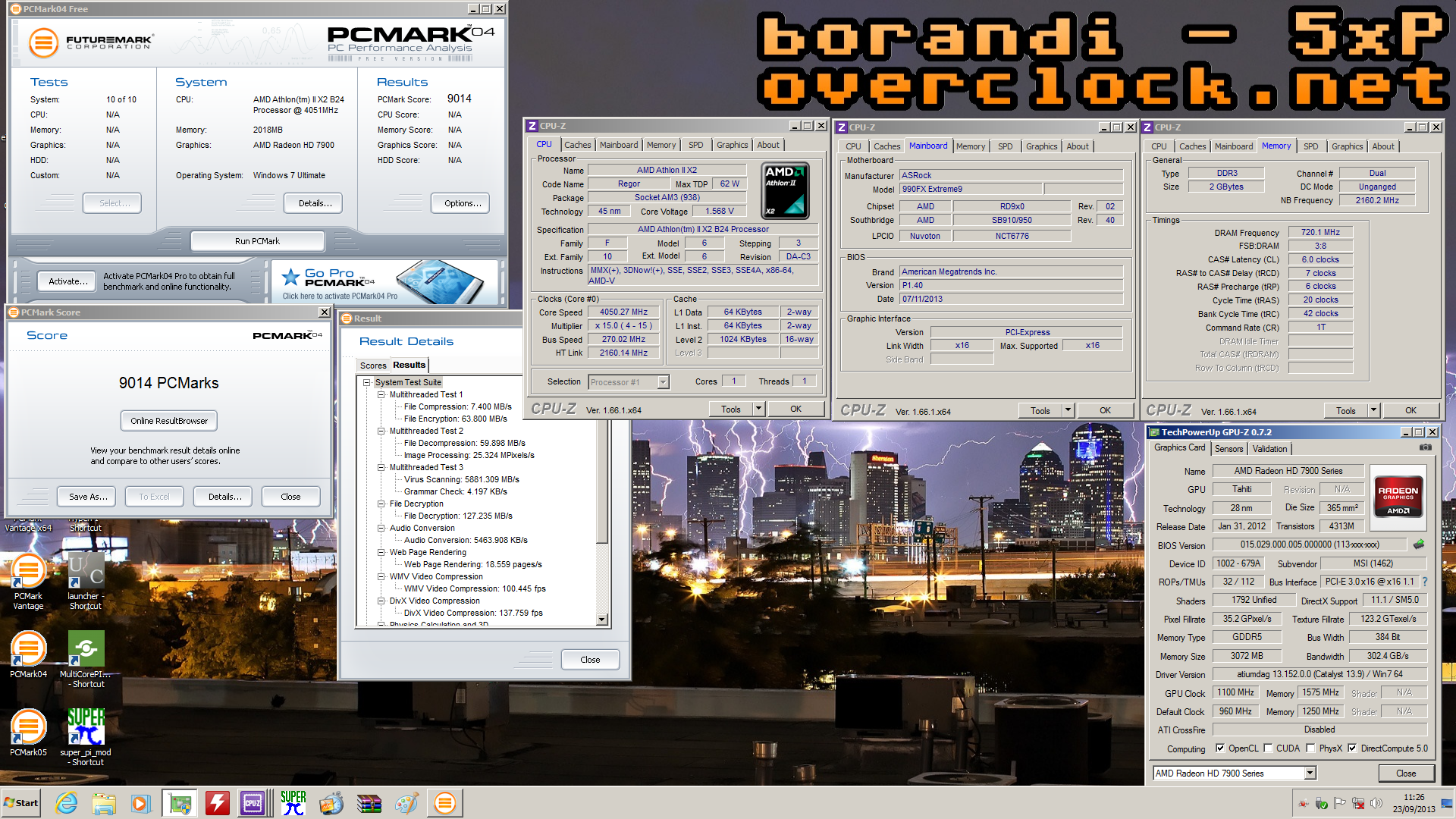
Task: Collapse WMV Video Compression node
Action: 381,576
